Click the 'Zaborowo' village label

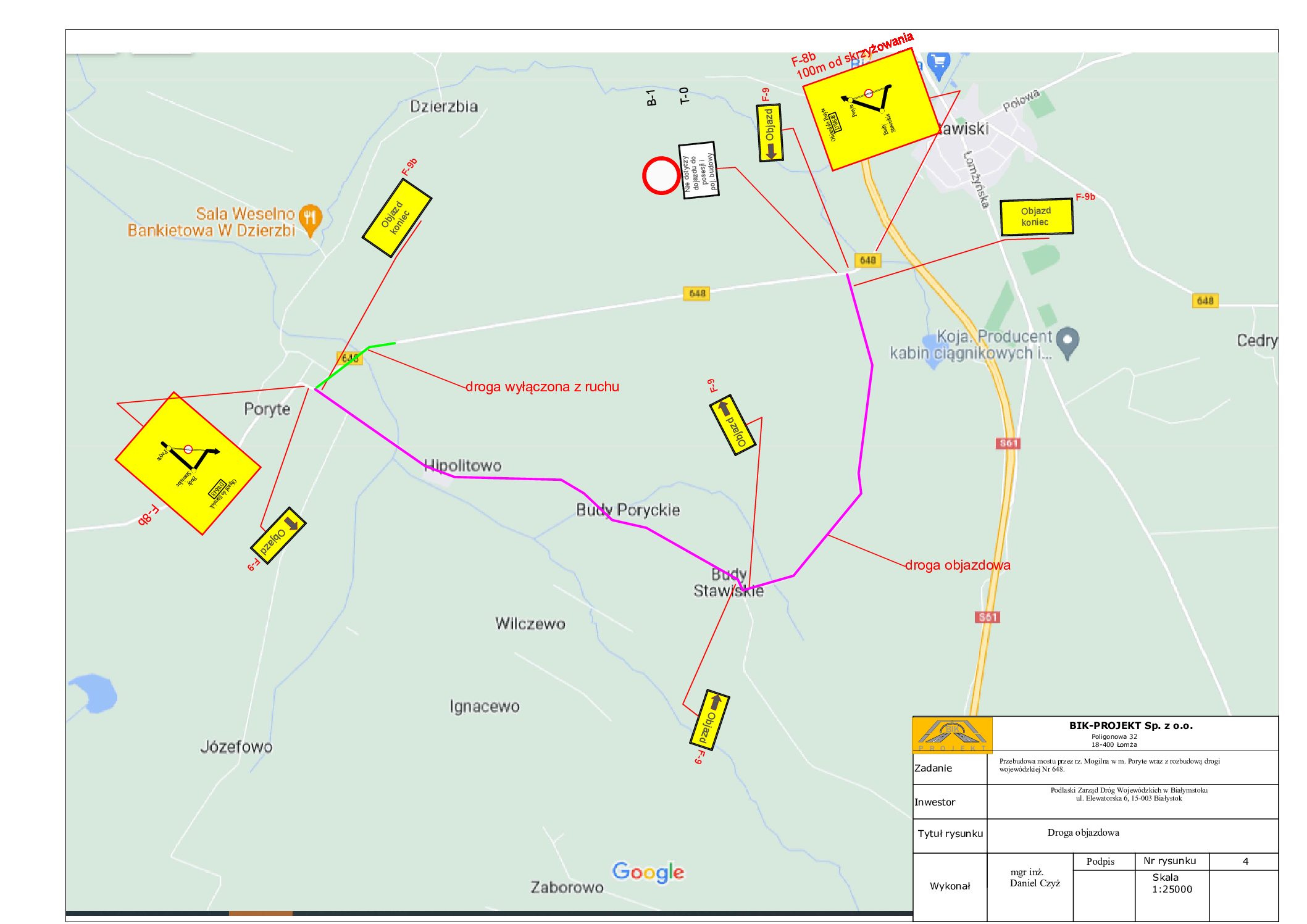pyautogui.click(x=567, y=888)
